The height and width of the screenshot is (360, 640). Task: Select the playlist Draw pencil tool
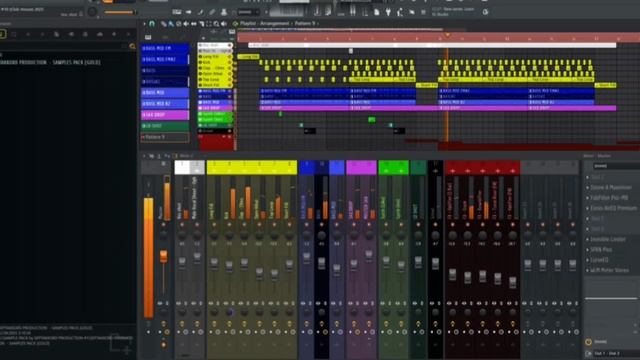coord(163,24)
